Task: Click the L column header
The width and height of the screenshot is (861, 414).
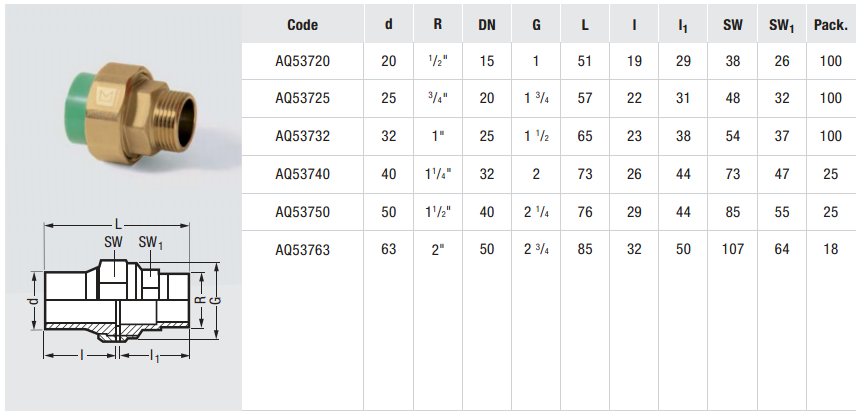Action: 585,25
